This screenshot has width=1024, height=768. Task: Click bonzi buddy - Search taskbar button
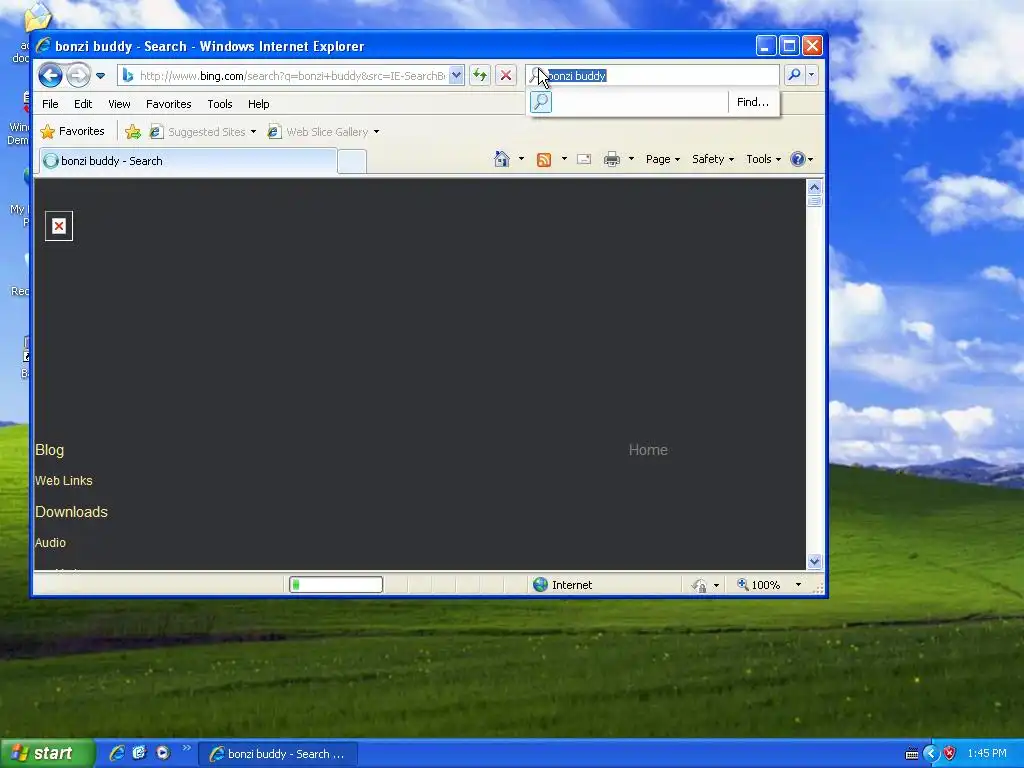click(278, 754)
